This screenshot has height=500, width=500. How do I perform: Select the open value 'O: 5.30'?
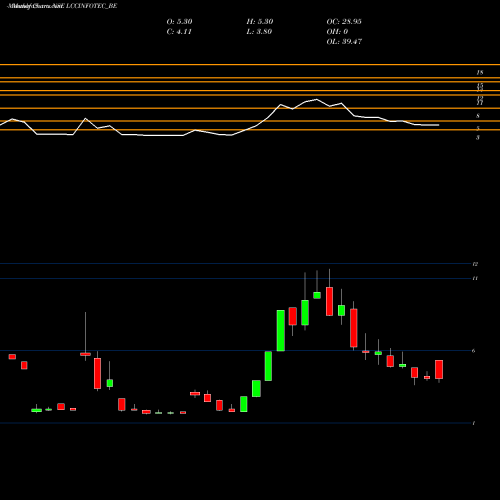click(179, 22)
